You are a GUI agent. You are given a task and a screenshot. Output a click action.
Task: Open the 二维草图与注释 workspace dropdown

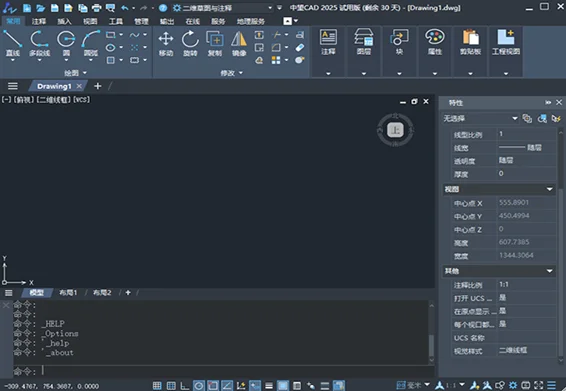[x=223, y=8]
